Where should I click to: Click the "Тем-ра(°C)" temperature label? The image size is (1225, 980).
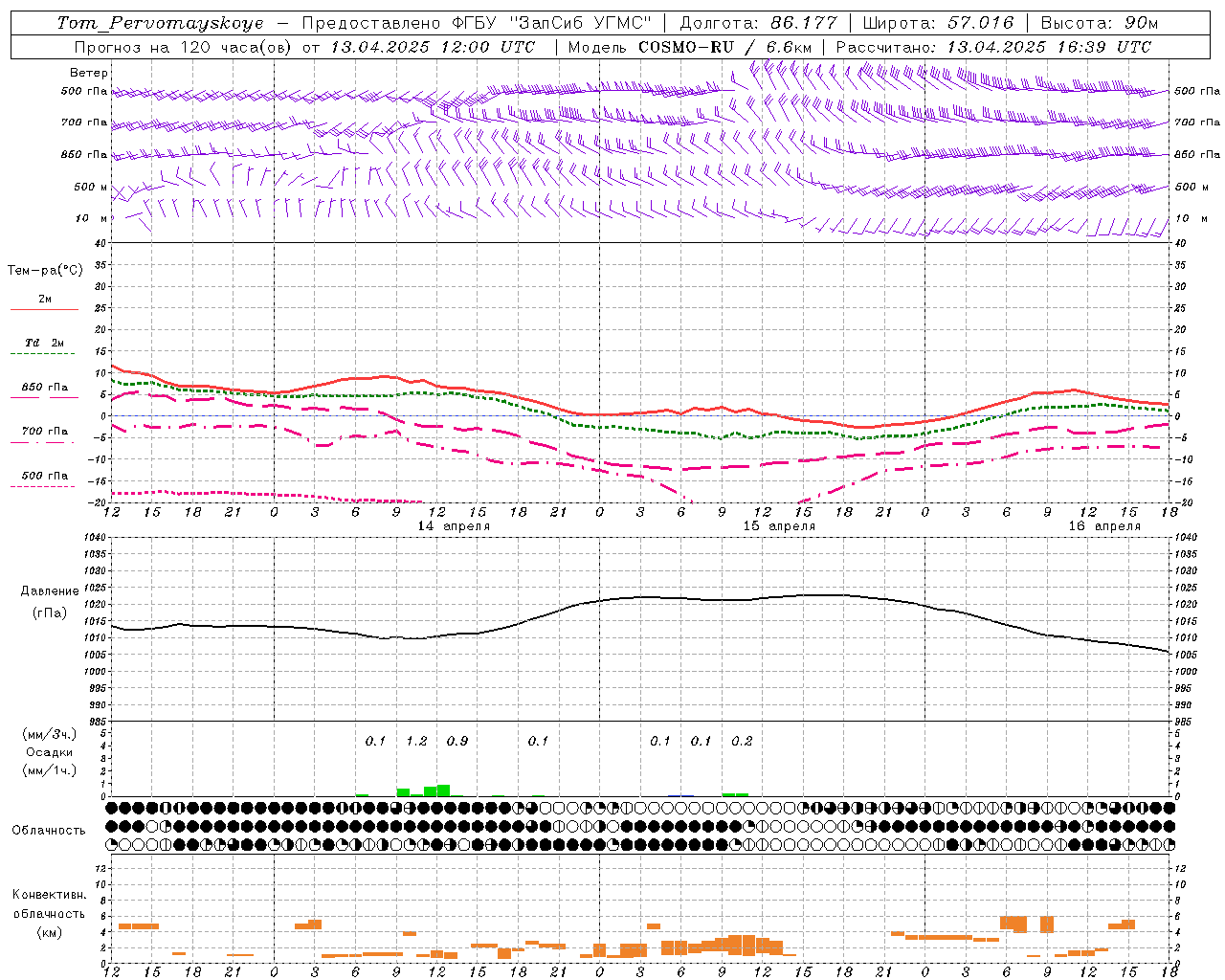[45, 271]
